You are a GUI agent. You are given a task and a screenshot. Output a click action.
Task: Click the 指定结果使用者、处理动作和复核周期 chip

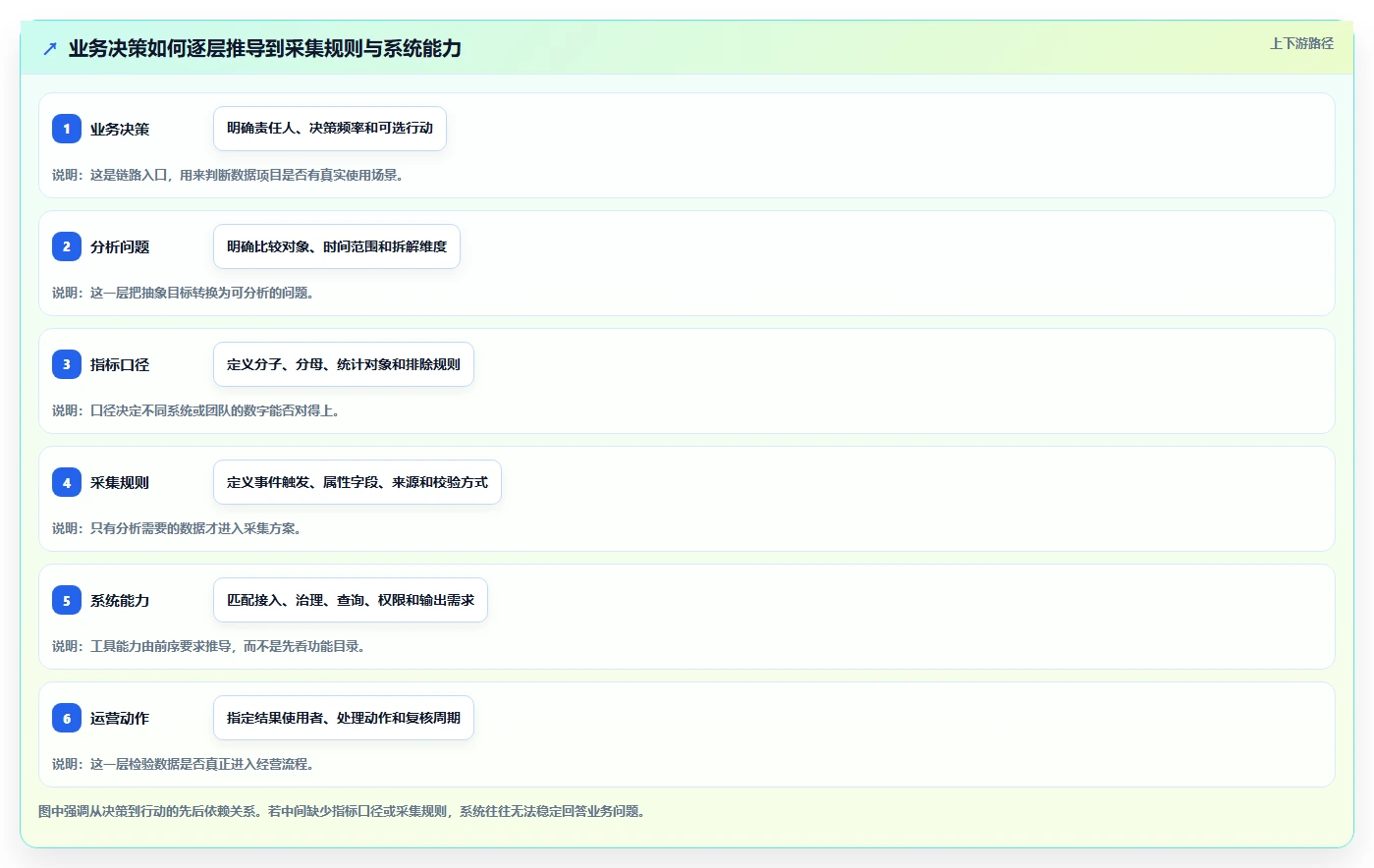344,718
